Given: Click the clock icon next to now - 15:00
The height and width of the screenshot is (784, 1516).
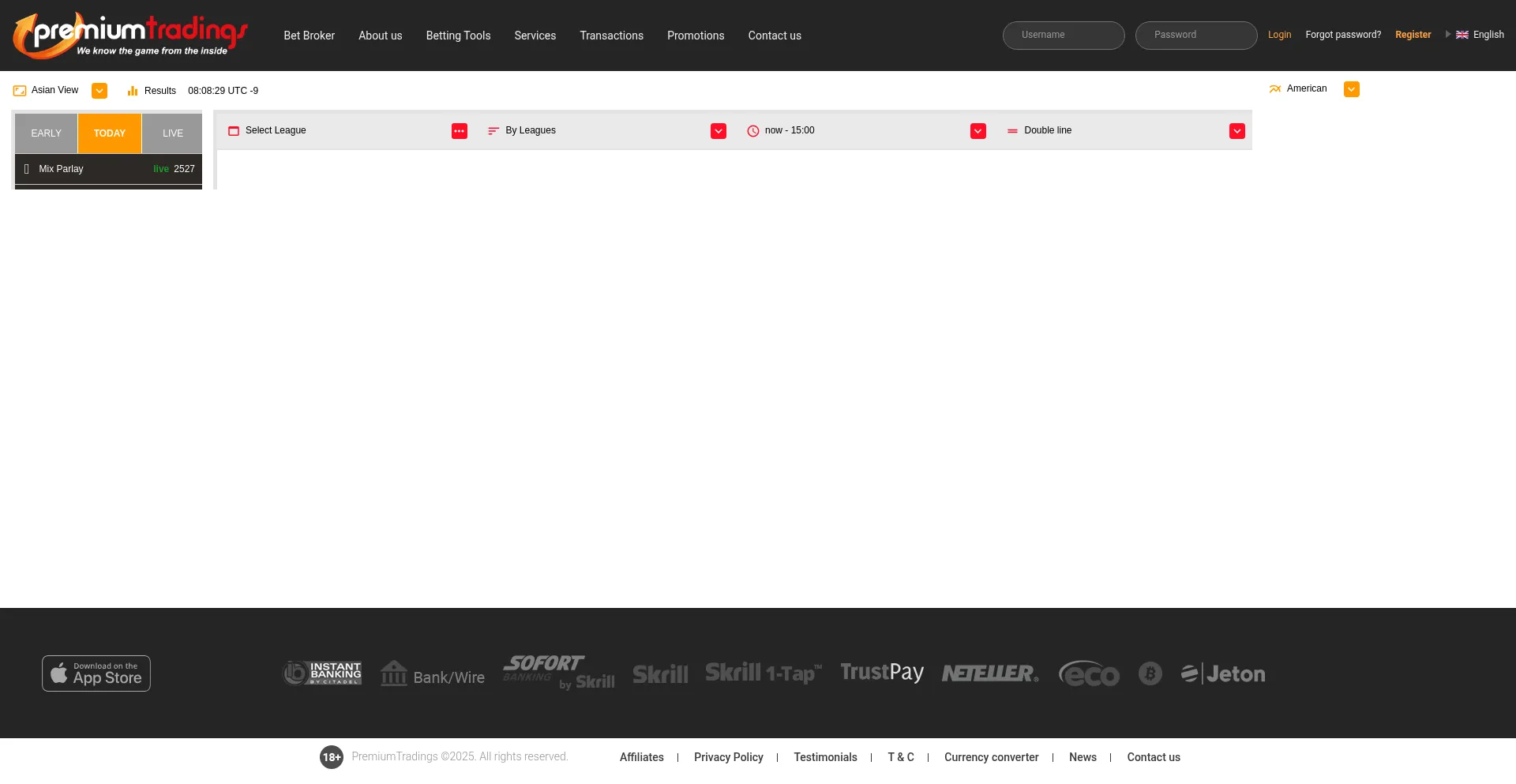Looking at the screenshot, I should (x=753, y=131).
